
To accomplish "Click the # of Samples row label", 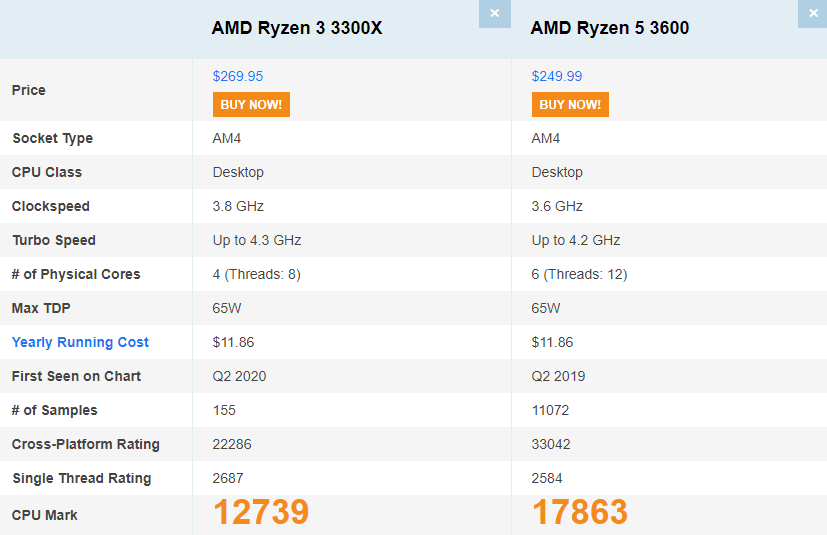I will tap(55, 410).
